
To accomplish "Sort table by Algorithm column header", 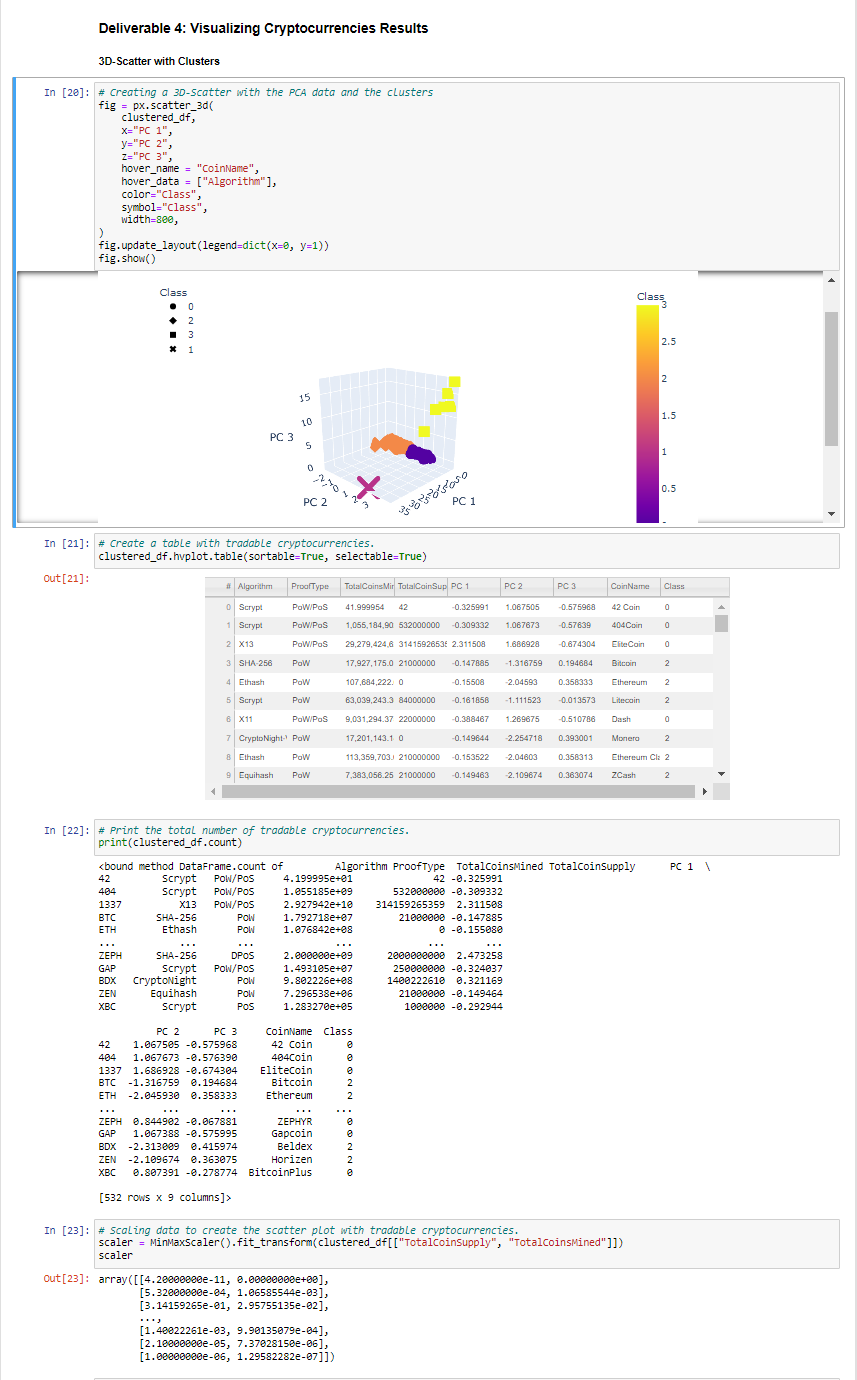I will pos(254,586).
